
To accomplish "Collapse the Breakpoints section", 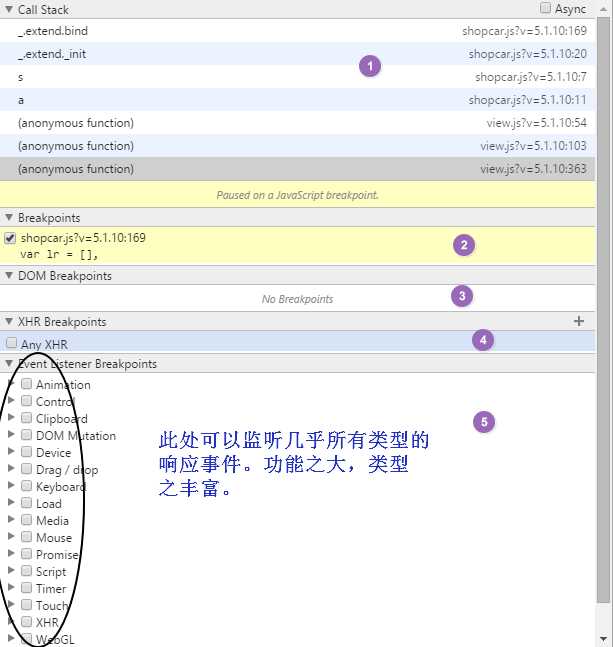I will pos(9,217).
